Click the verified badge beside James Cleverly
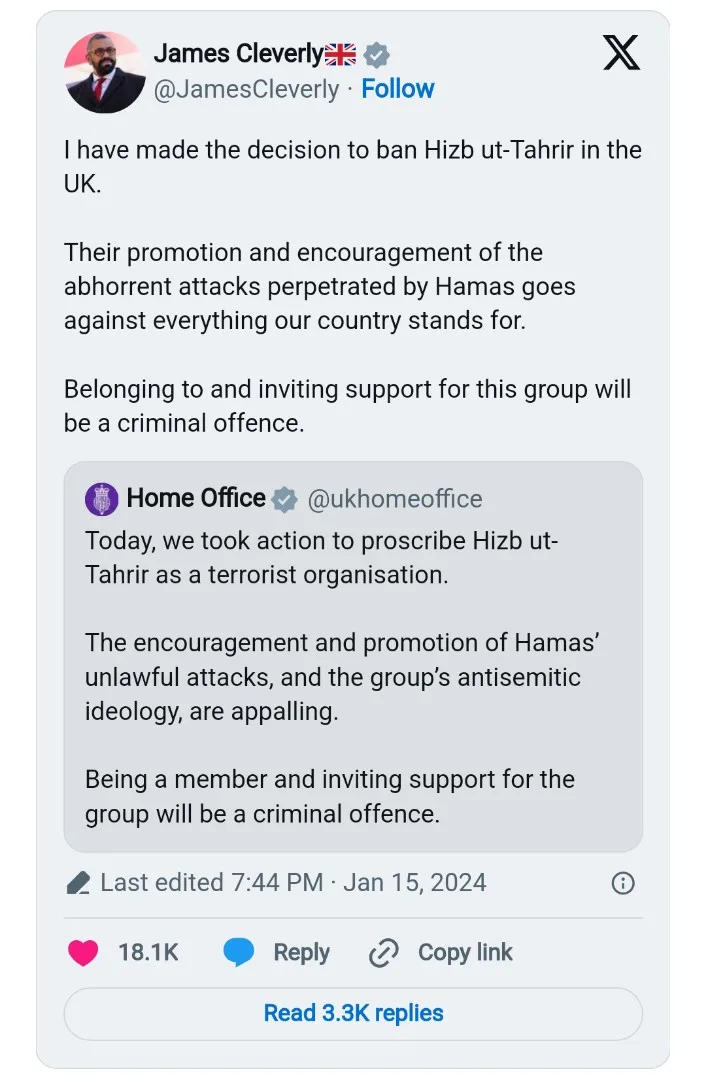Viewport: 706px width, 1082px height. tap(376, 54)
